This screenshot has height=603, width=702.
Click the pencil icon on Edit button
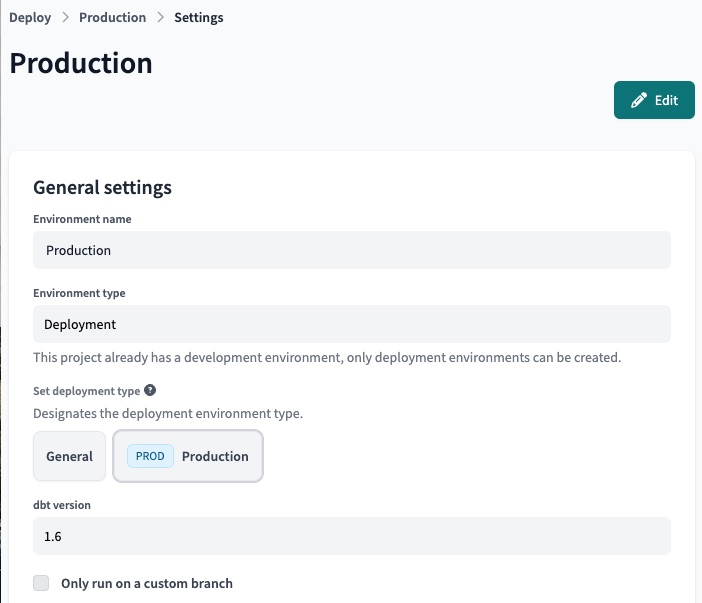pyautogui.click(x=638, y=100)
